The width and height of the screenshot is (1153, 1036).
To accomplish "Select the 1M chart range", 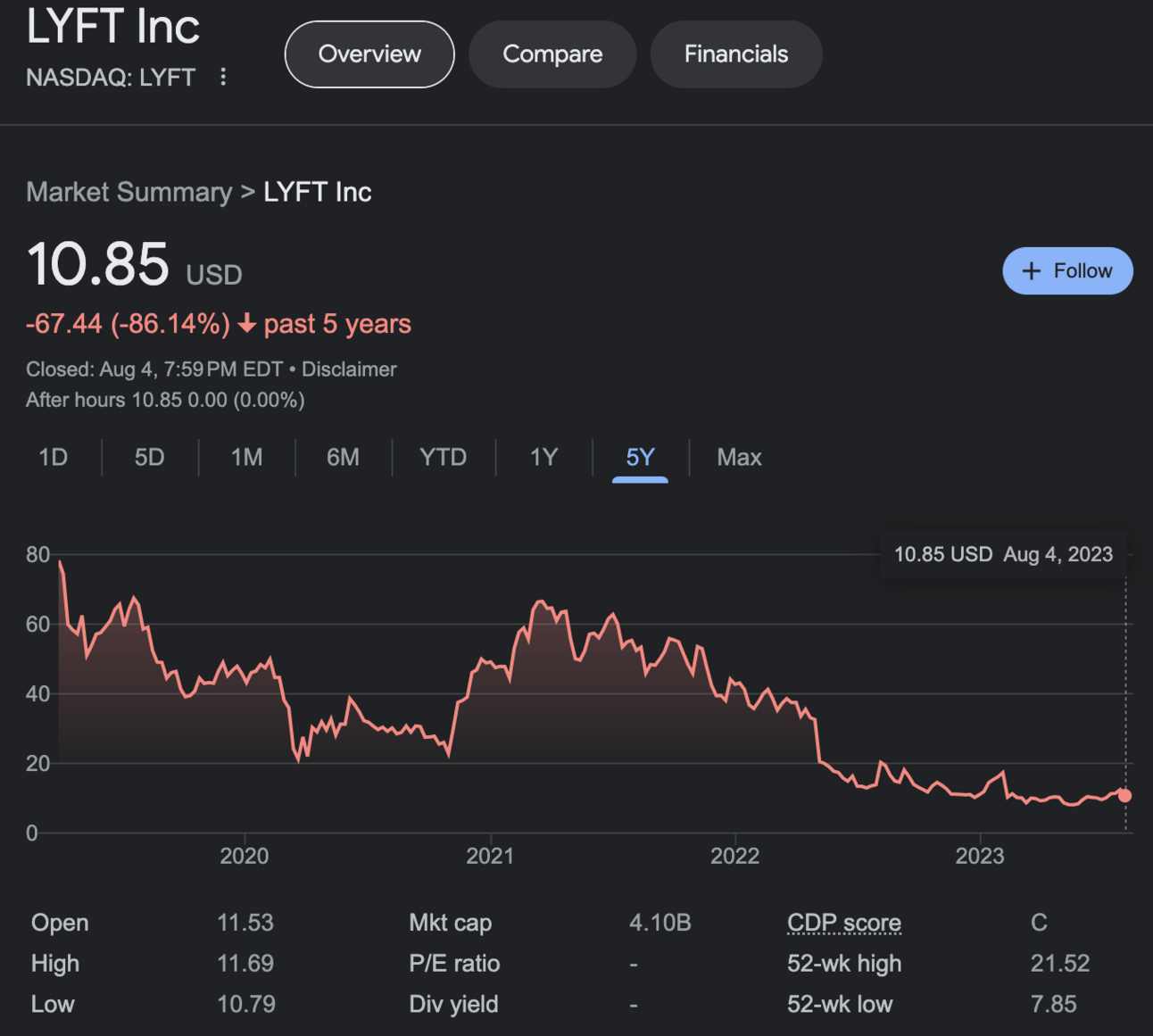I will pos(247,458).
